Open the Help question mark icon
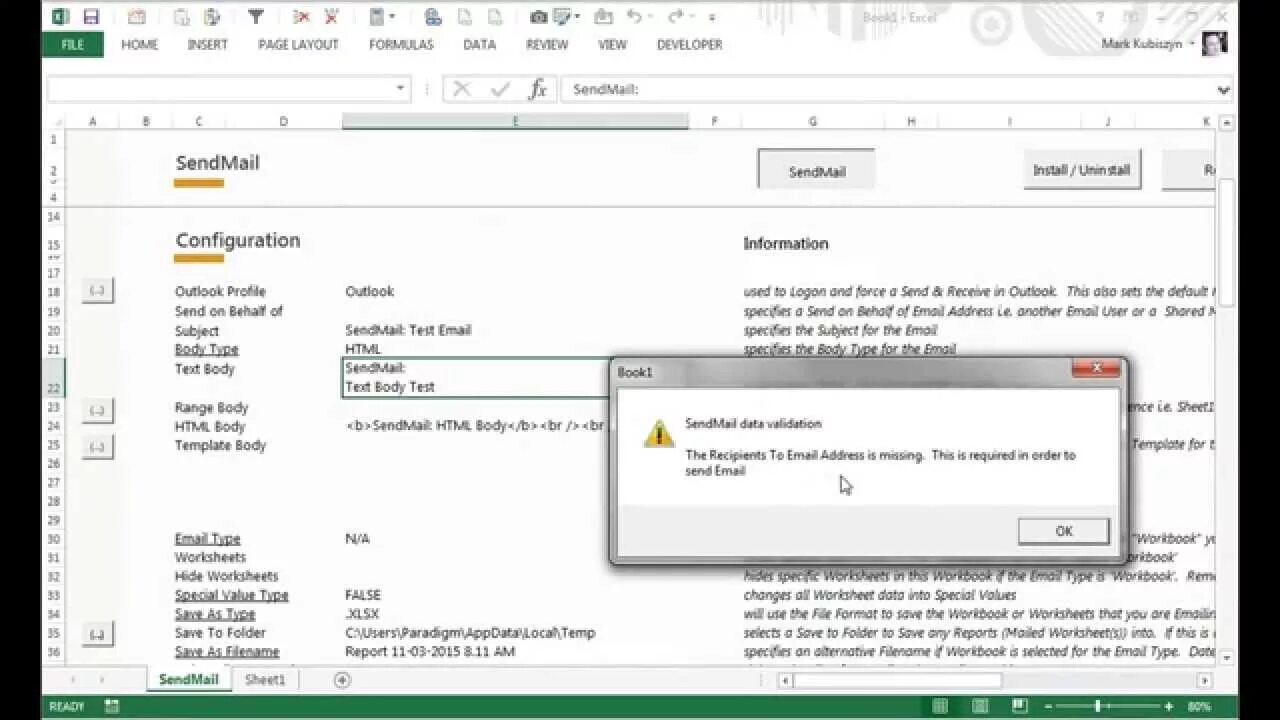Viewport: 1280px width, 720px height. pos(1101,17)
